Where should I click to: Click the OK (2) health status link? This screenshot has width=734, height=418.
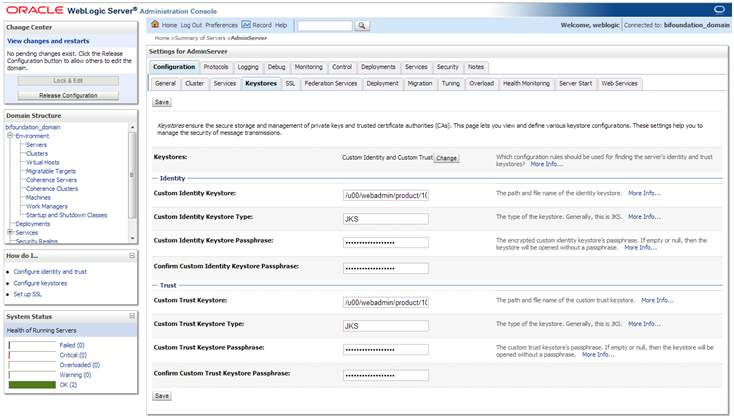tap(68, 385)
